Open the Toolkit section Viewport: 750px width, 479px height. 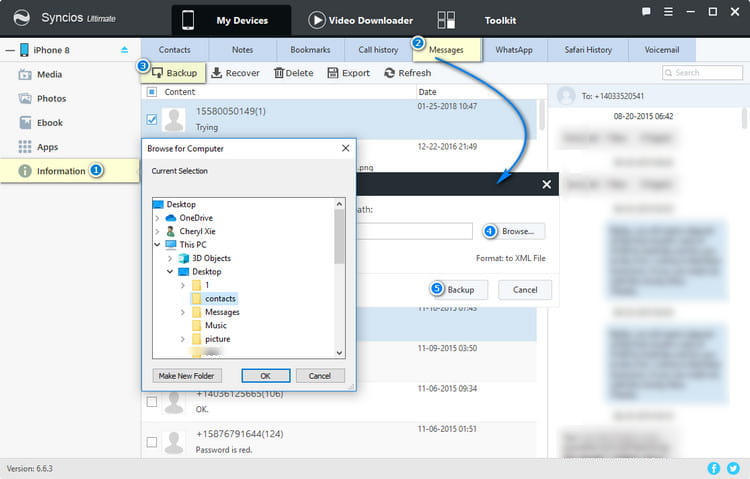[x=477, y=20]
